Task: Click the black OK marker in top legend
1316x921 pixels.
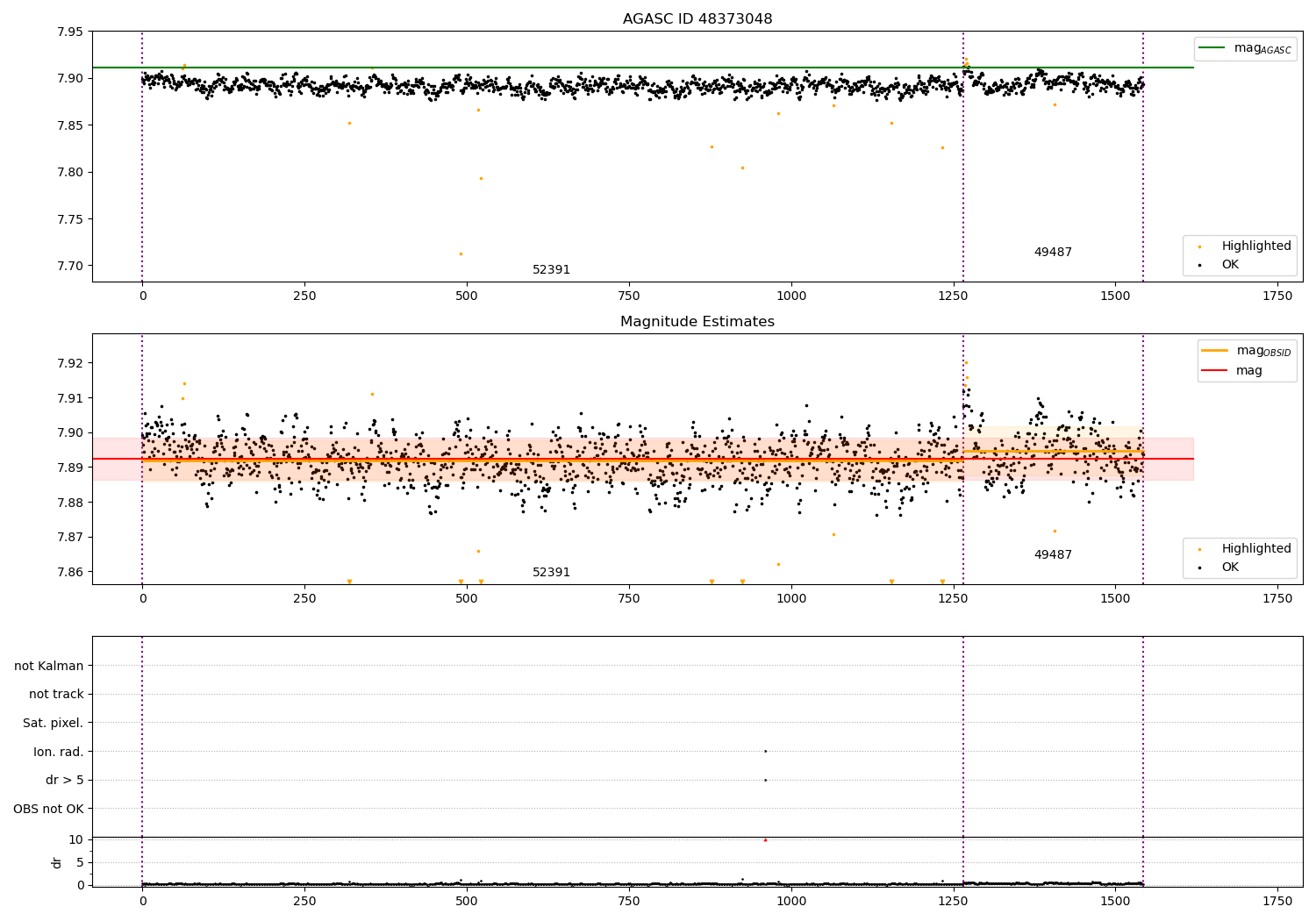Action: tap(1199, 265)
